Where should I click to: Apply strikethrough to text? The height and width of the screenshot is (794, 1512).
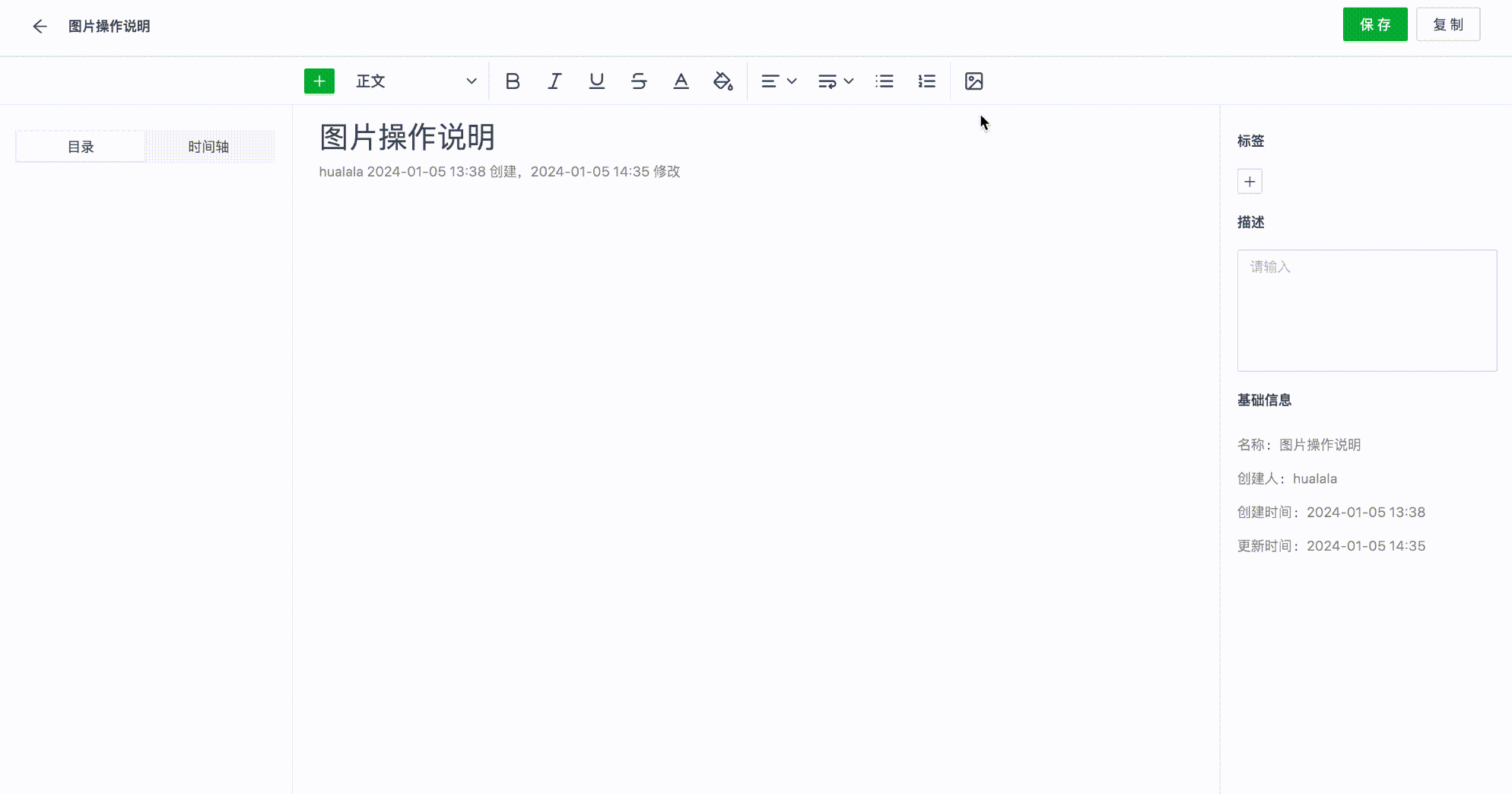[639, 81]
